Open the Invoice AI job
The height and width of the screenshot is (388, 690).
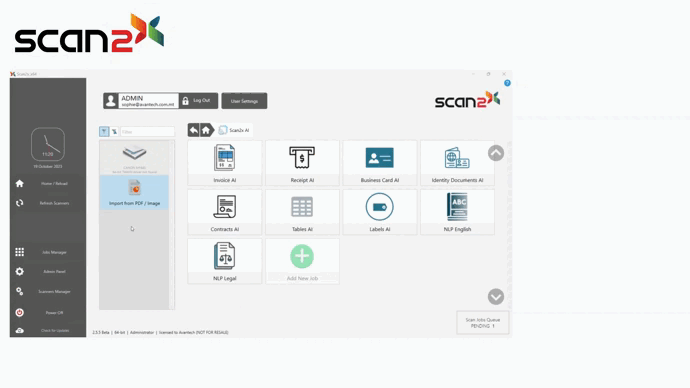click(x=224, y=163)
